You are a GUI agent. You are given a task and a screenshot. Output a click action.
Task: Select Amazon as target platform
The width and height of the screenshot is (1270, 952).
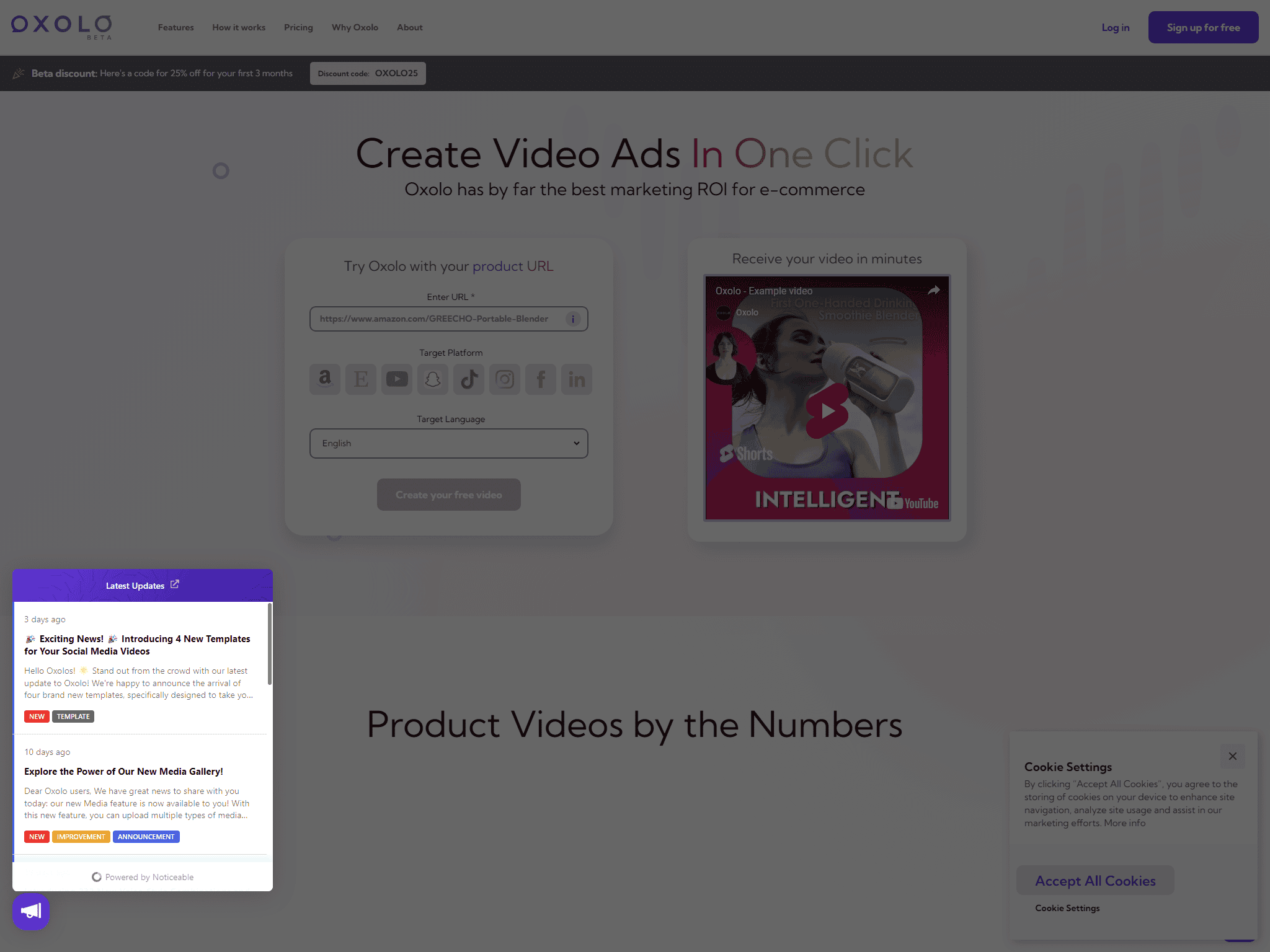point(325,379)
